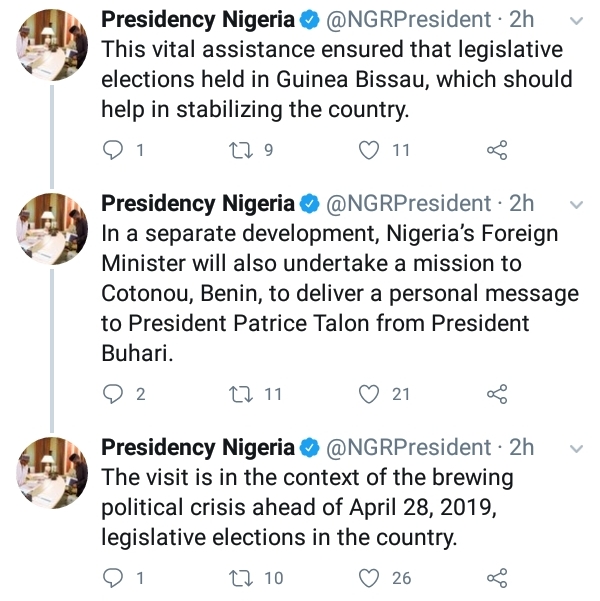Like the April 28 elections tweet
The height and width of the screenshot is (601, 600).
point(371,578)
